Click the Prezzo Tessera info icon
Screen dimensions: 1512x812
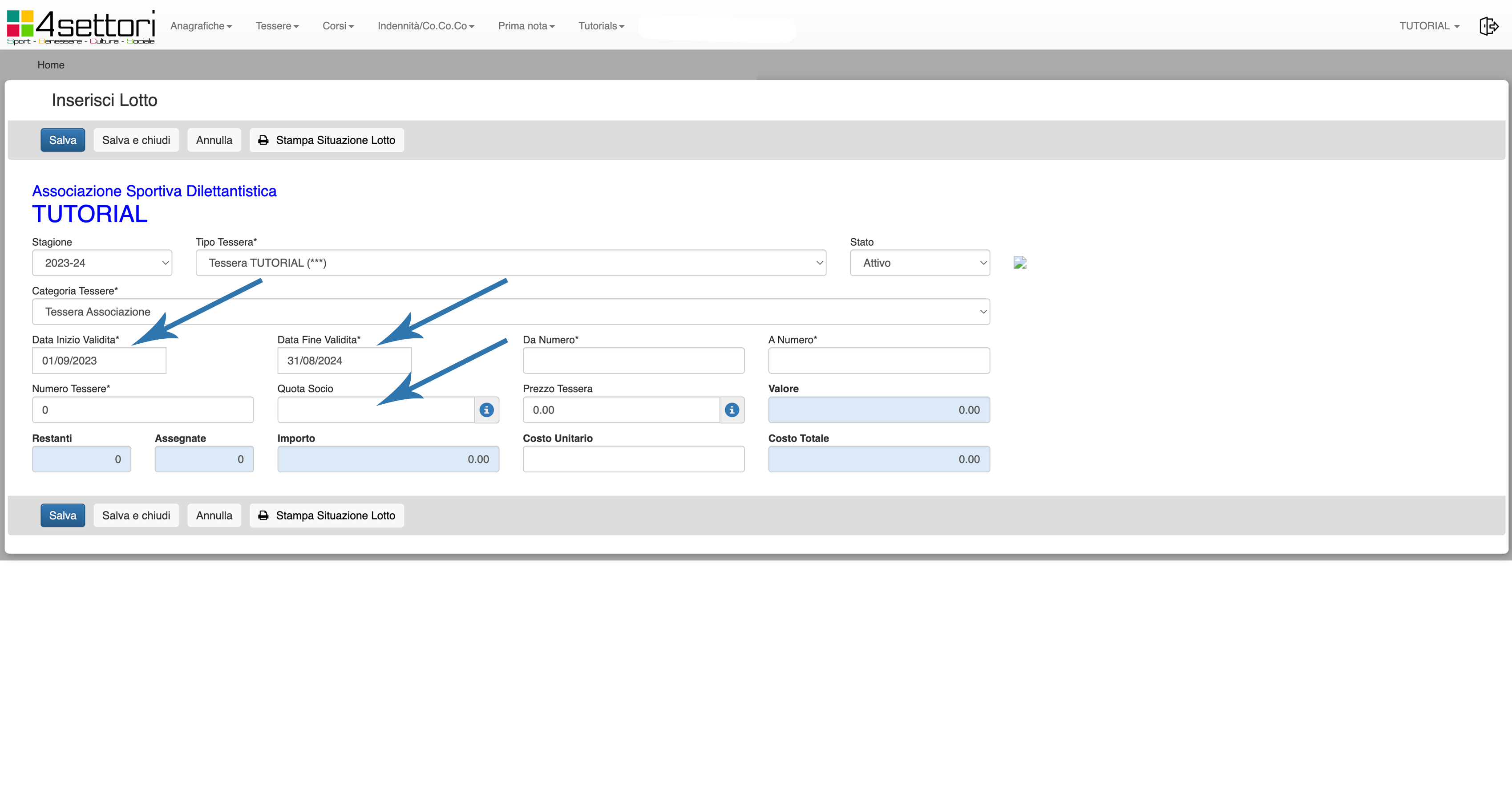(732, 410)
